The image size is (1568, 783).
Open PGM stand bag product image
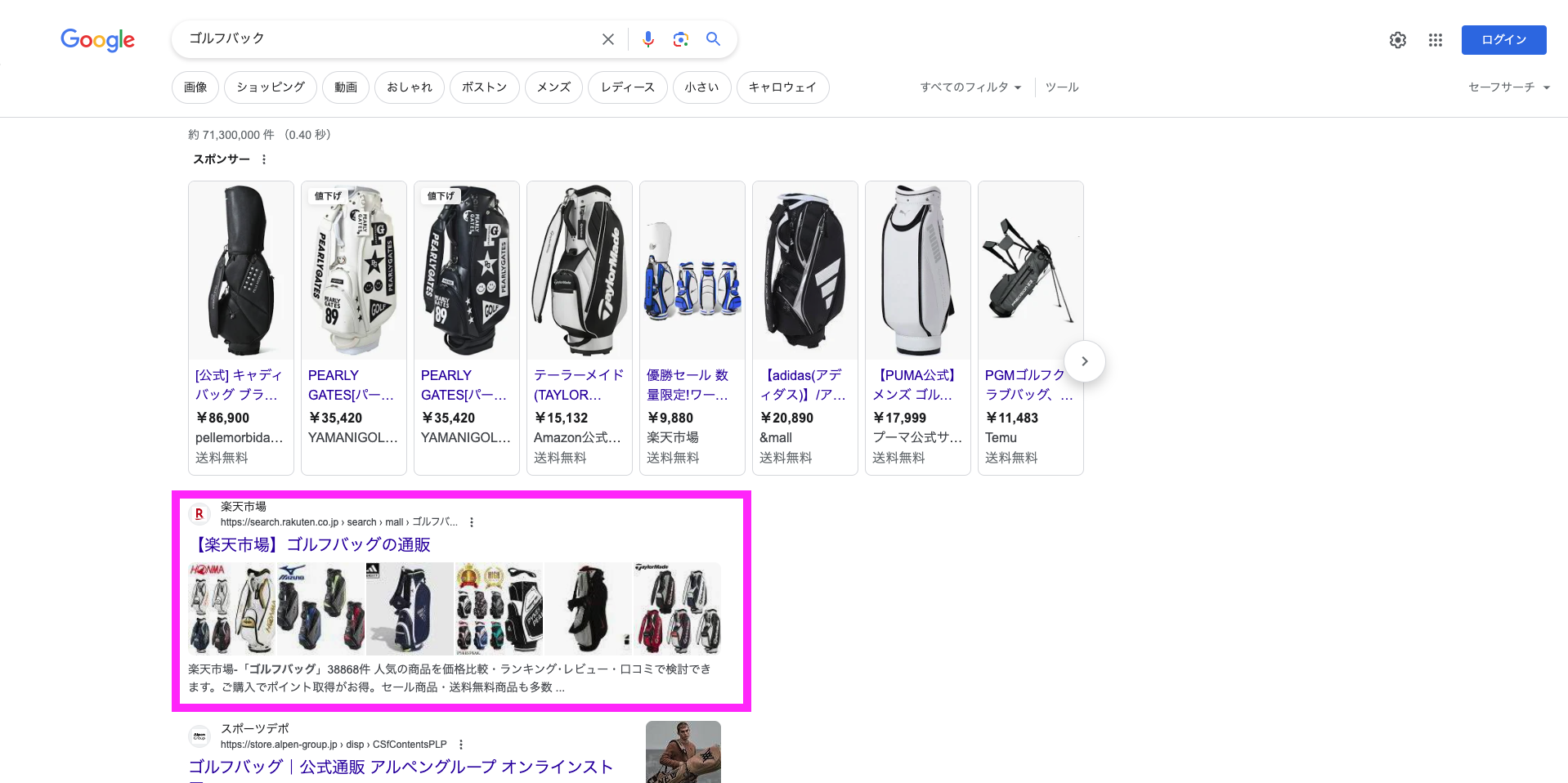1031,271
